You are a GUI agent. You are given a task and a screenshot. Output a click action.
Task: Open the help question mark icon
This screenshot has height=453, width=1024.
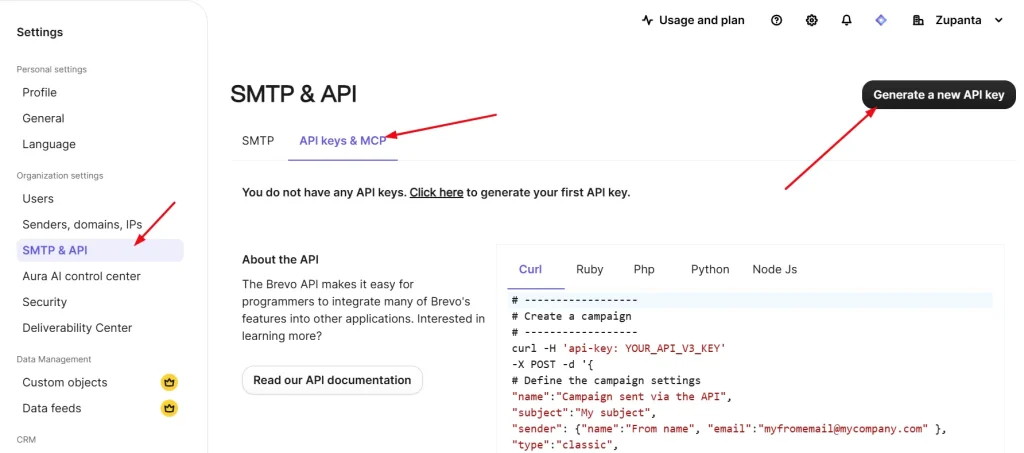coord(777,20)
